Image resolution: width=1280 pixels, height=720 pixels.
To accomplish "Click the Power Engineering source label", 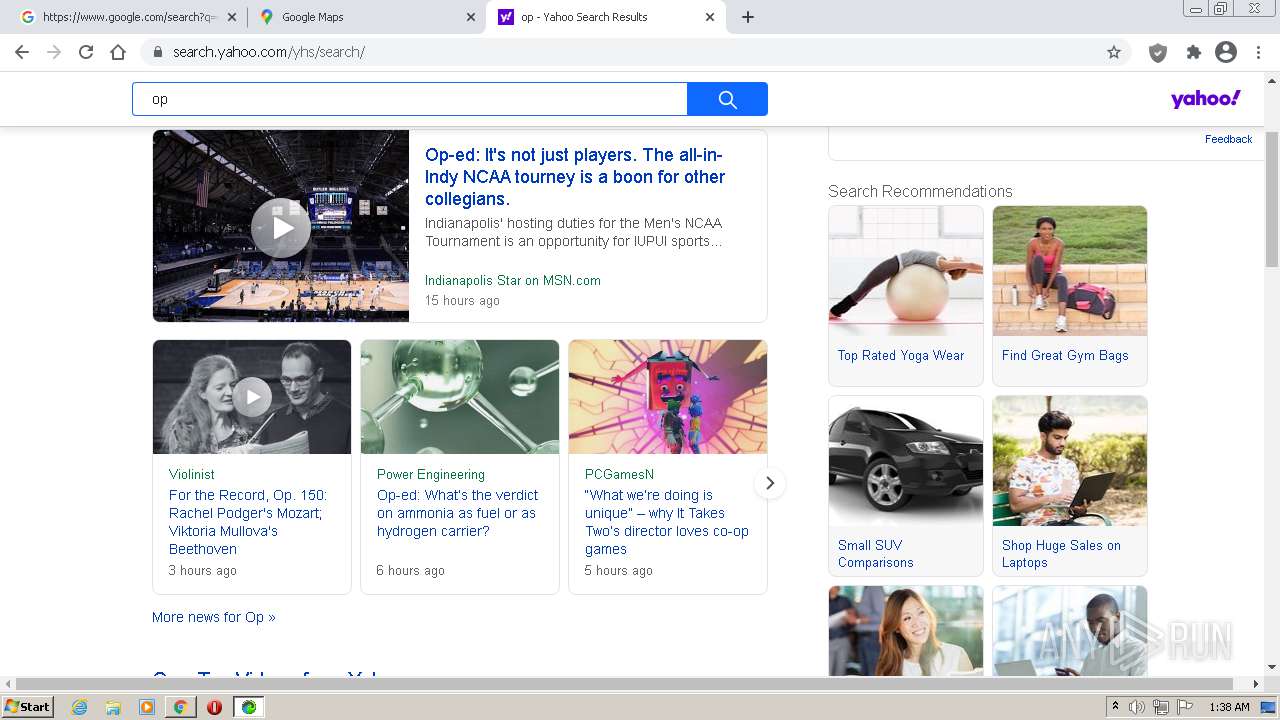I will point(431,474).
